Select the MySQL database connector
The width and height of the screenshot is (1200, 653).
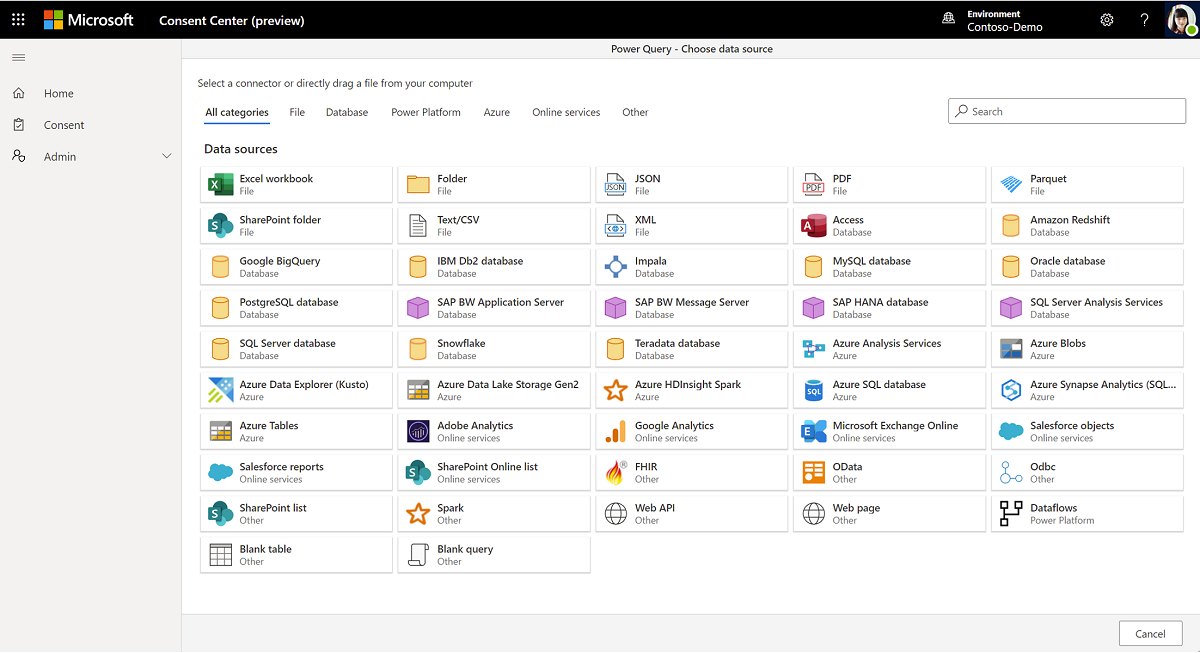click(889, 266)
